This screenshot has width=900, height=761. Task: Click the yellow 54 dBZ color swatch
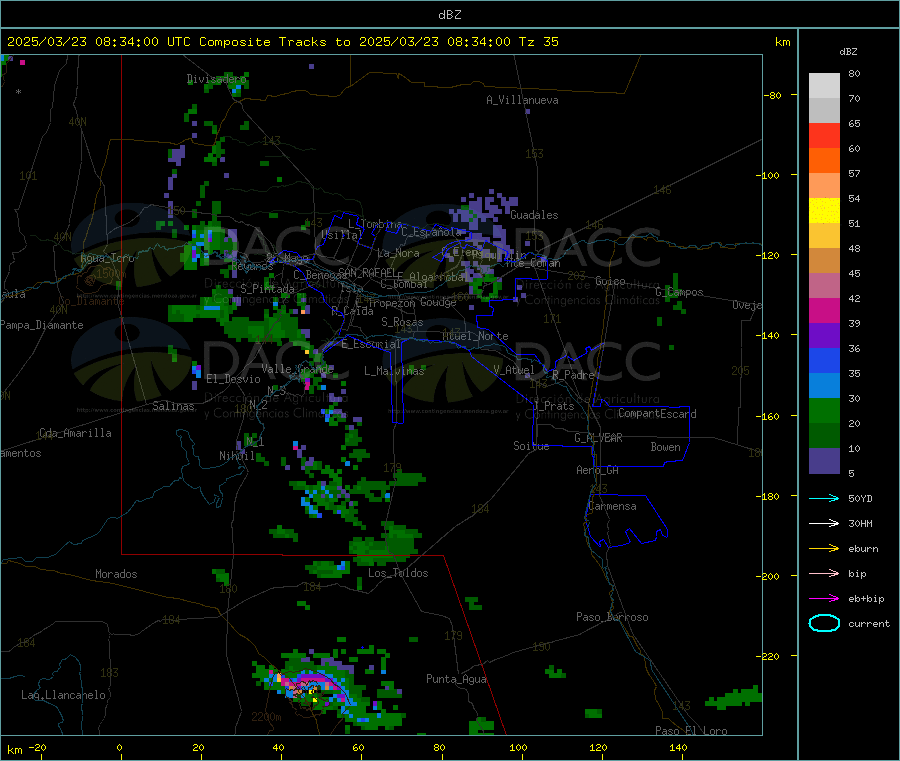[824, 211]
